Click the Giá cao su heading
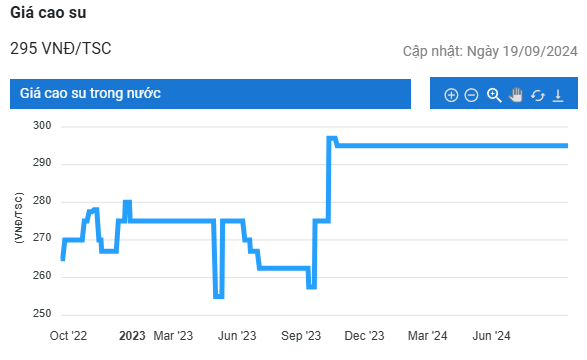The image size is (587, 360). tap(48, 13)
